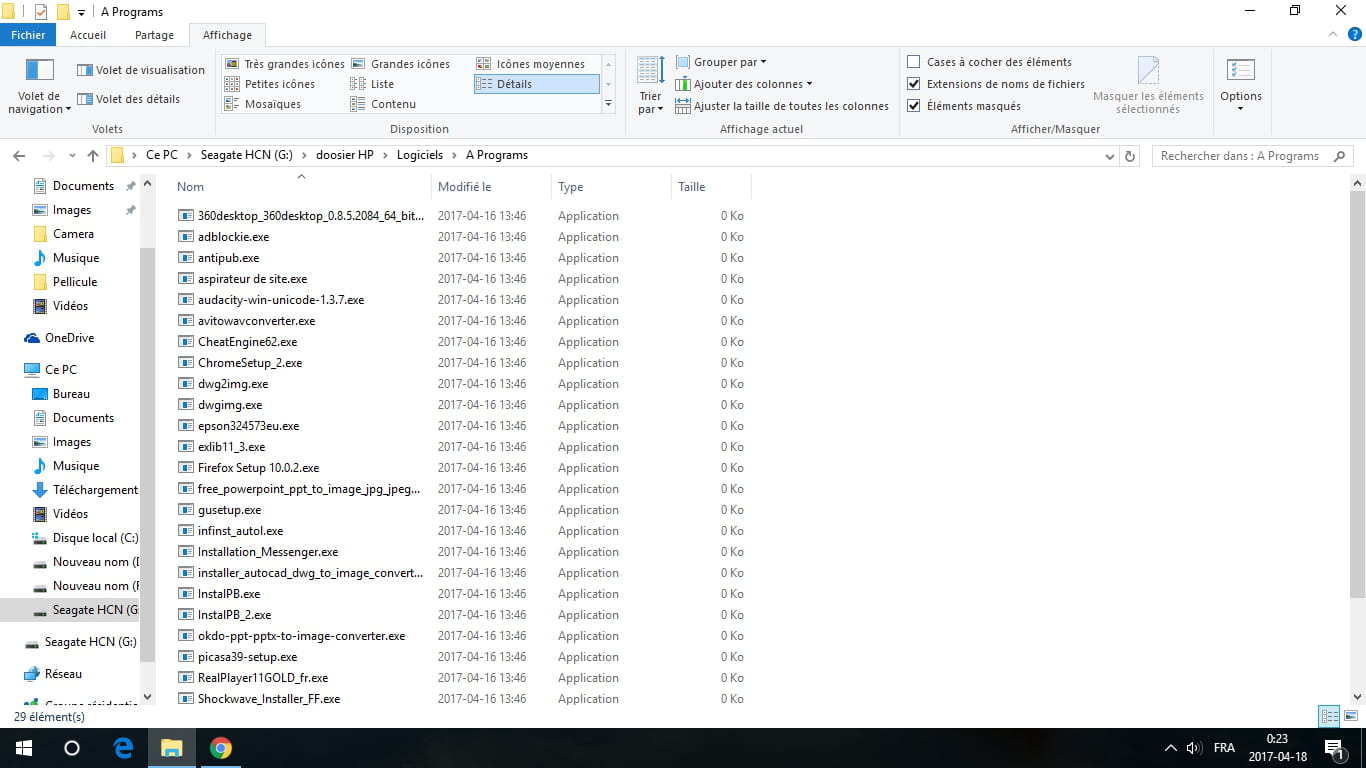
Task: Sort by the Nom column header
Action: click(x=301, y=187)
